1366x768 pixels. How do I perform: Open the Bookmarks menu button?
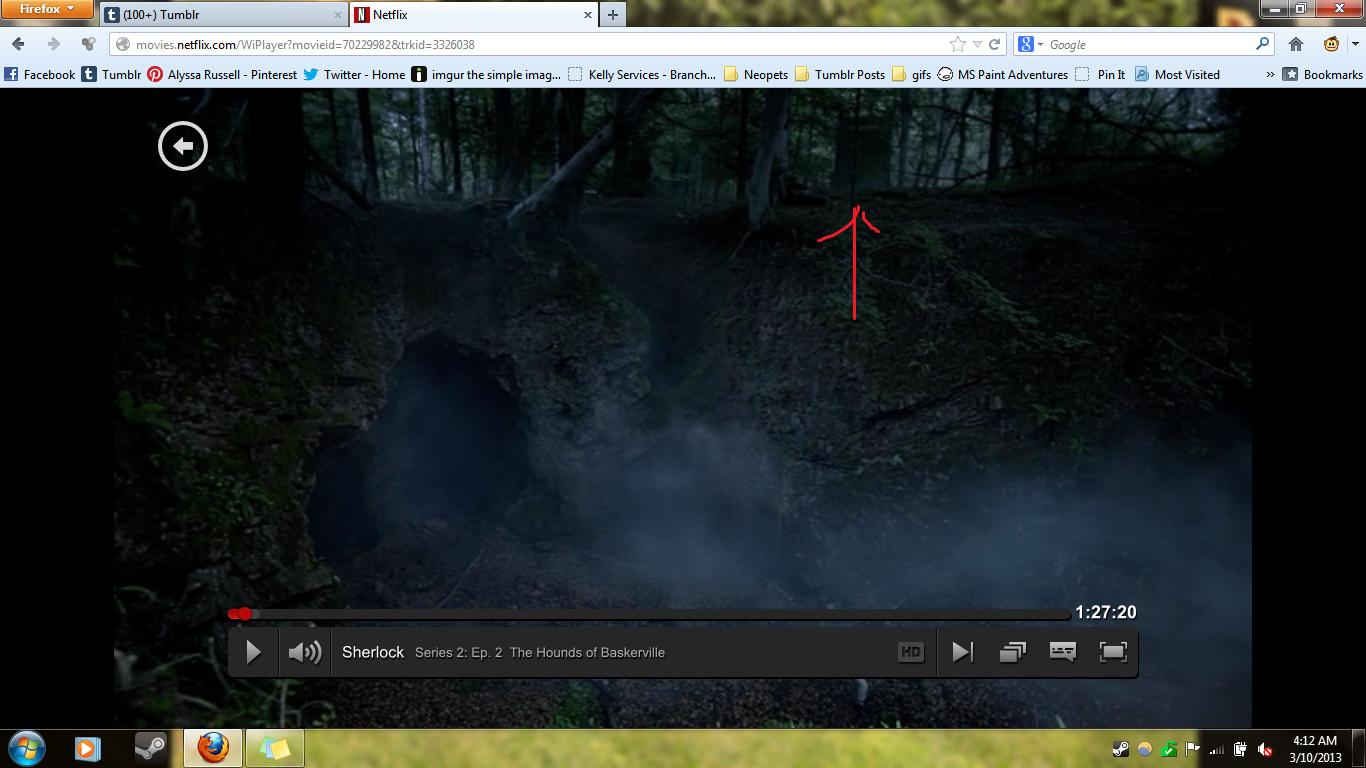click(1323, 74)
